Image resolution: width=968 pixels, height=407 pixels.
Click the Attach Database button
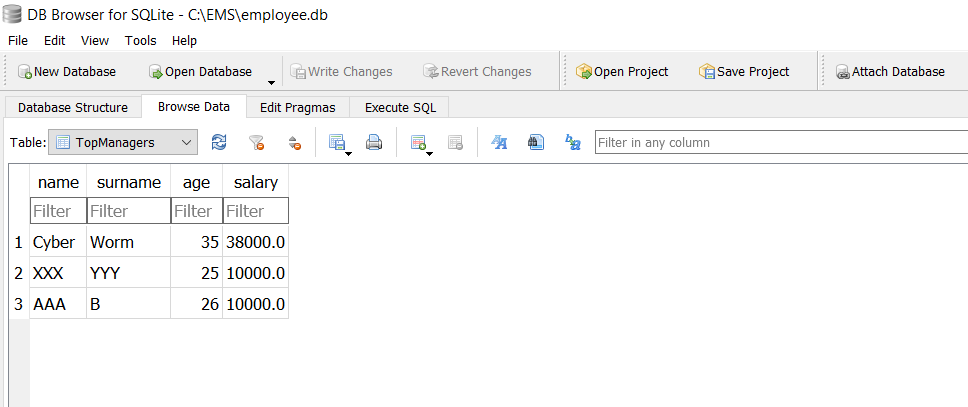point(890,72)
